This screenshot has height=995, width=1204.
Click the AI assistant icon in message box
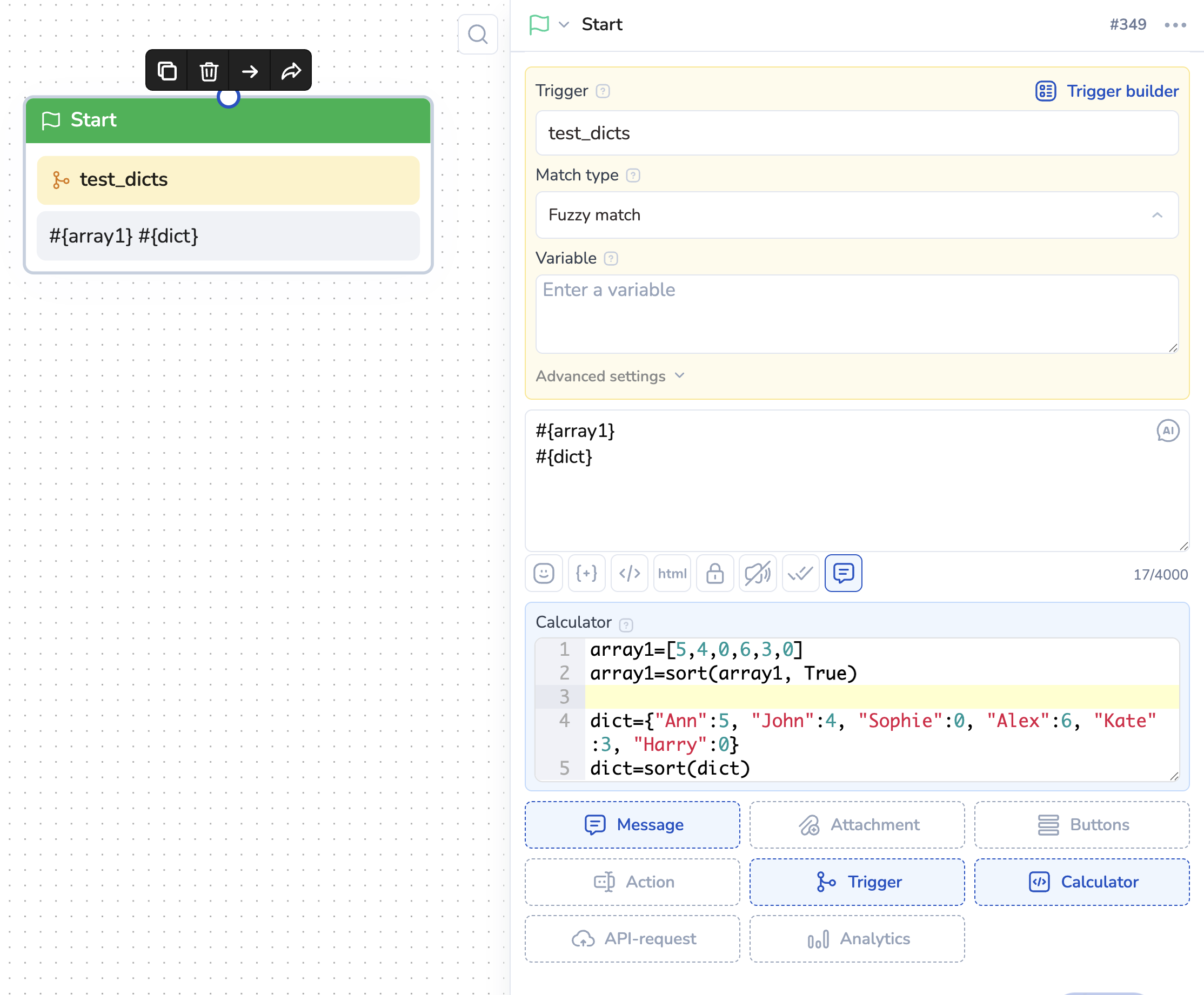point(1167,431)
